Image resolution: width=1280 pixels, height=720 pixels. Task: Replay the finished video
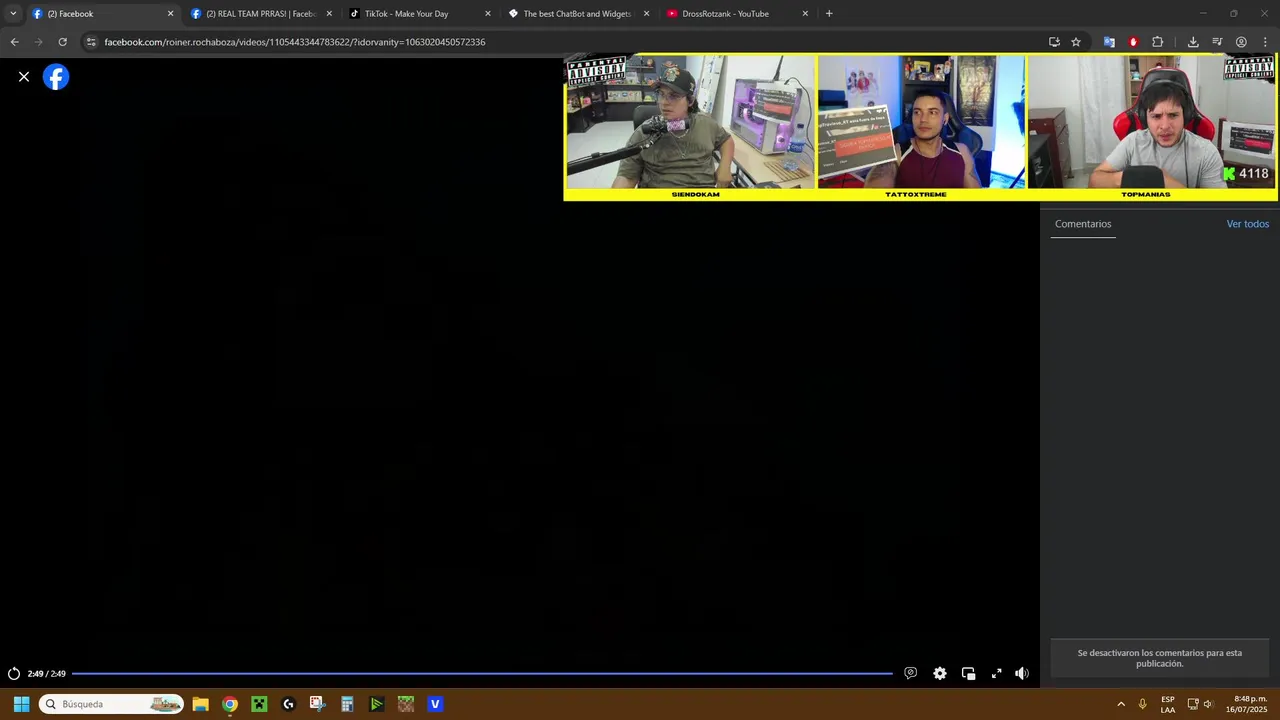tap(14, 674)
